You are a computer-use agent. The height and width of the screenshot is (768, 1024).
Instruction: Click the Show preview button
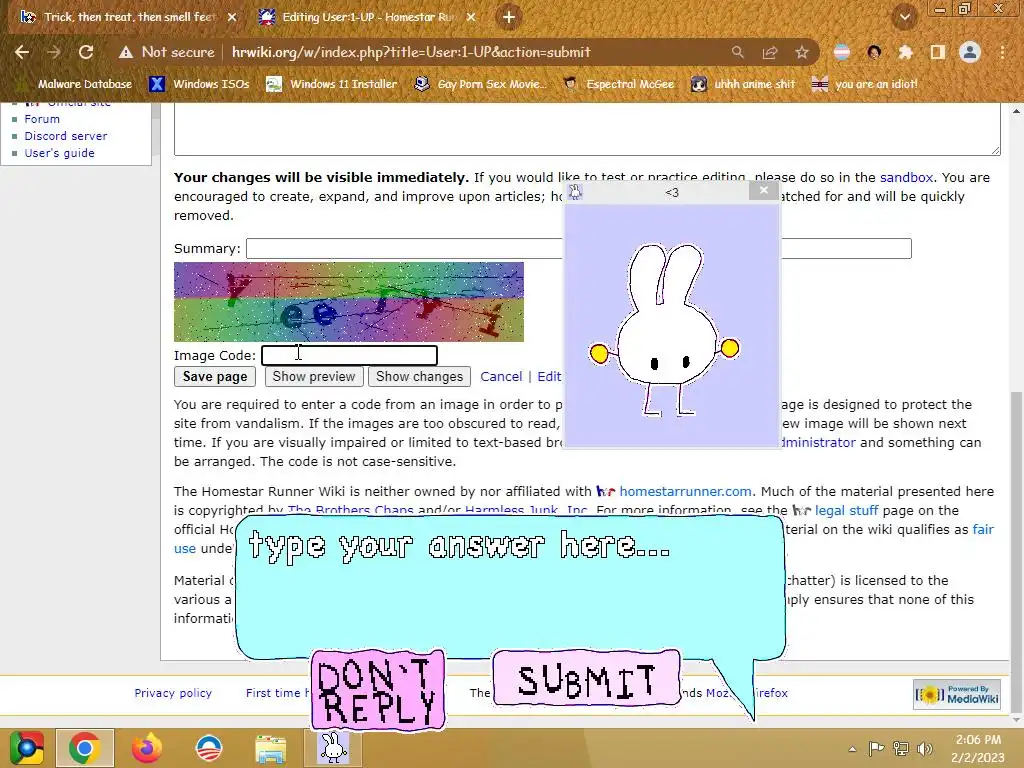[313, 377]
